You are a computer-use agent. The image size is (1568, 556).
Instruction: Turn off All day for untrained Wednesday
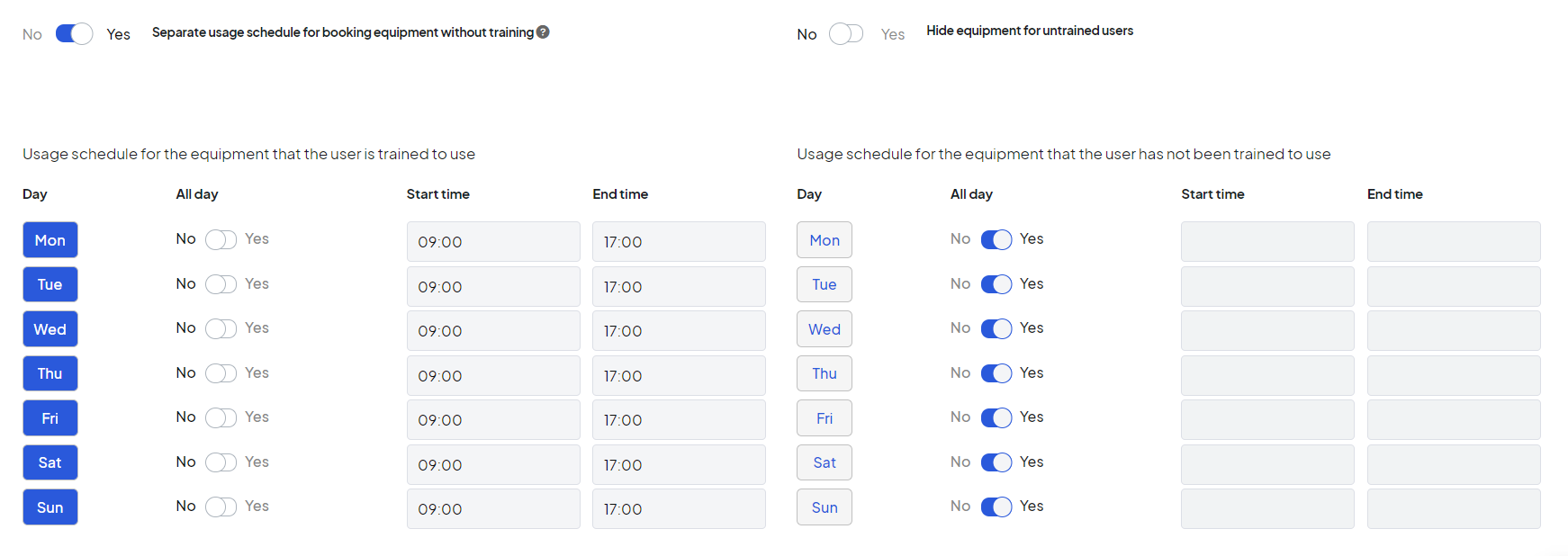[996, 328]
